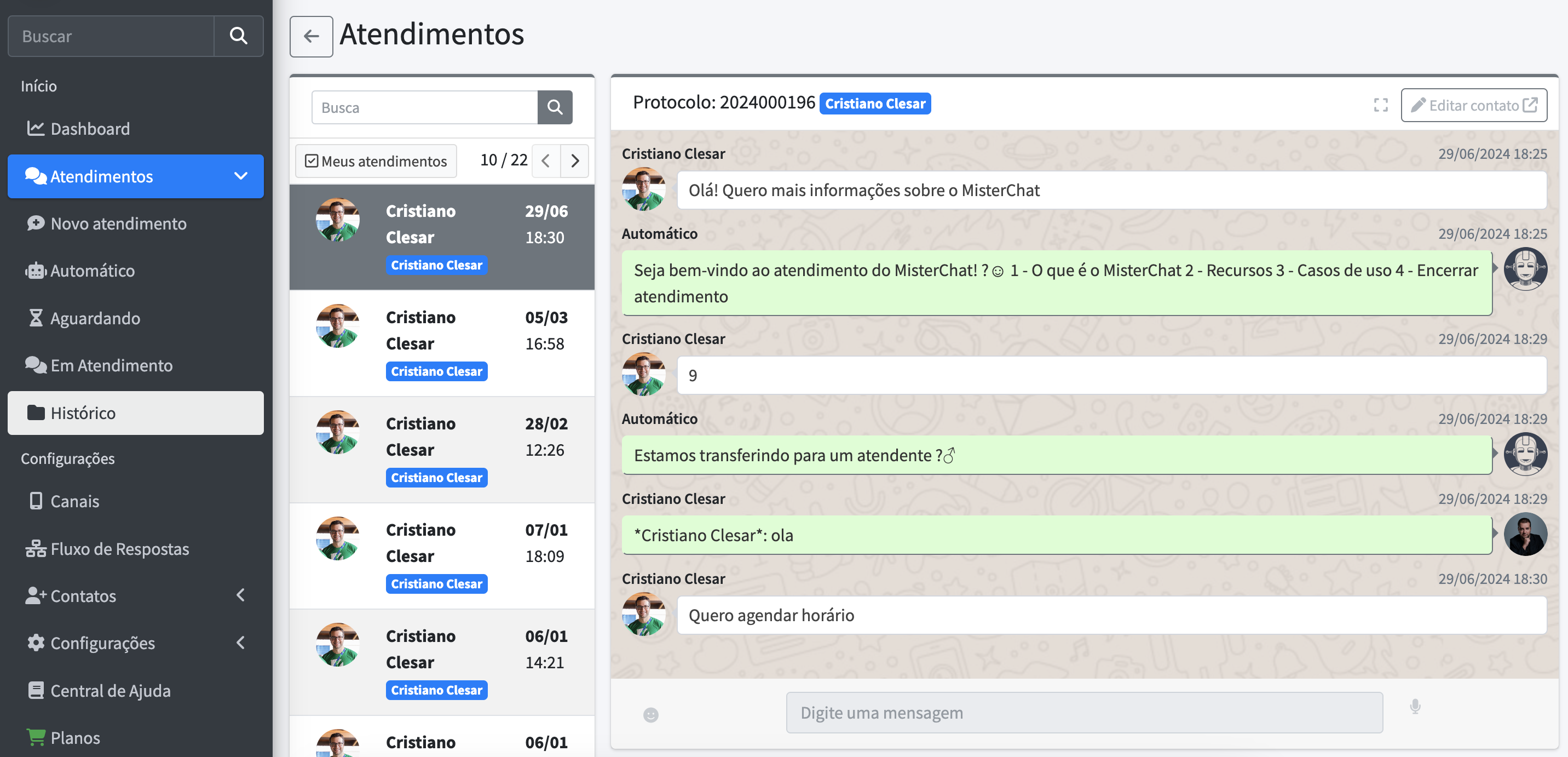The width and height of the screenshot is (1568, 757).
Task: Click Editar contato button
Action: point(1473,105)
